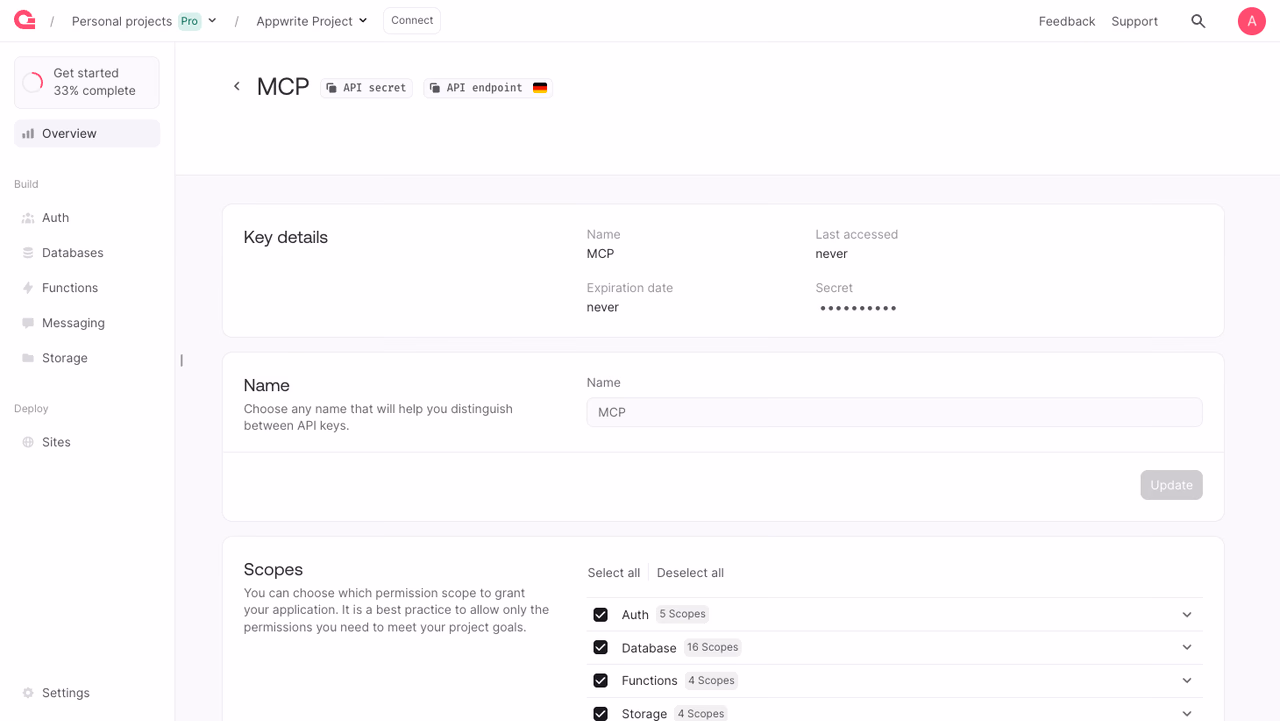Screen dimensions: 1280x721
Task: Toggle the sidebar collapse handle
Action: [181, 360]
